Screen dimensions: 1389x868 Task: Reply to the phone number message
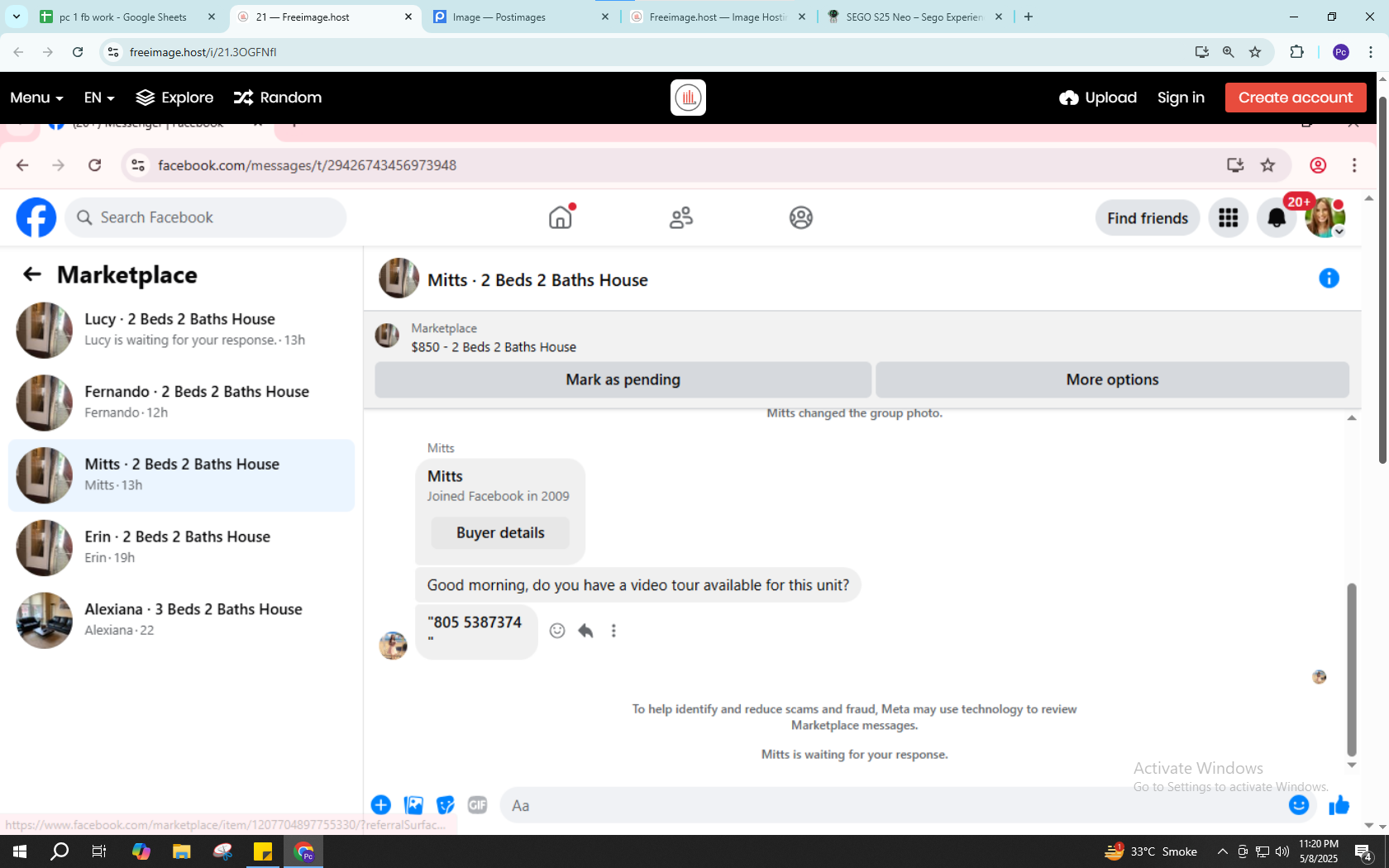(585, 631)
